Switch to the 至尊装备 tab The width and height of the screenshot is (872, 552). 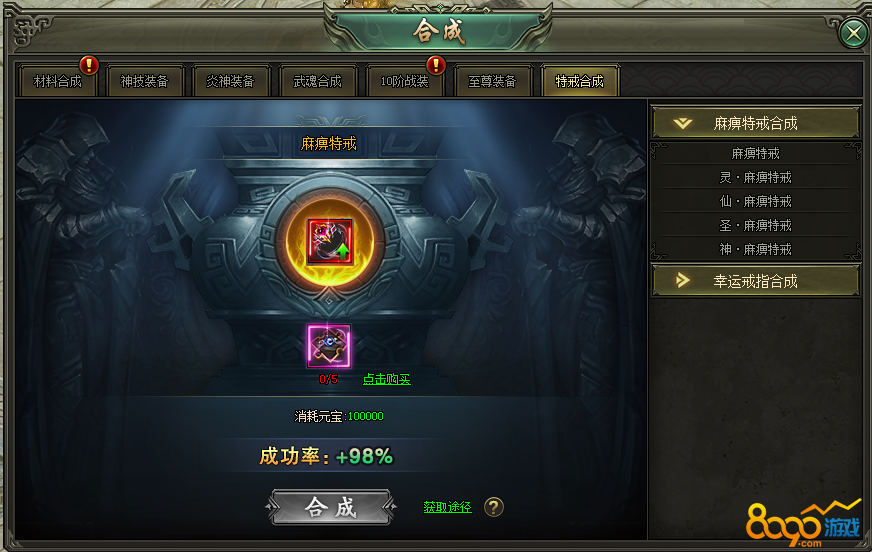tap(492, 82)
